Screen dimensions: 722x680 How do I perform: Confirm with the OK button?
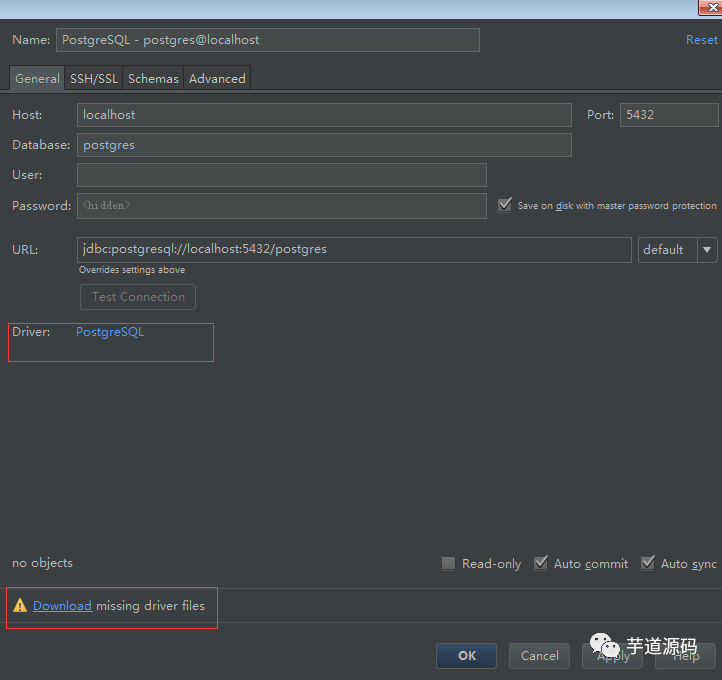(466, 656)
